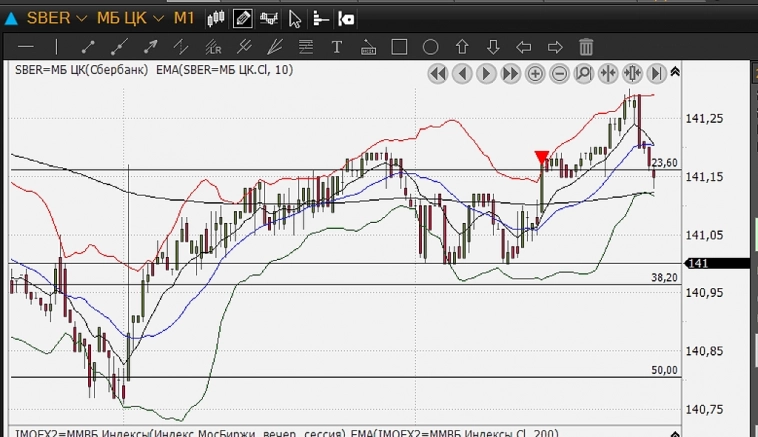Select the vertical line drawing tool
The height and width of the screenshot is (437, 758).
pos(56,47)
